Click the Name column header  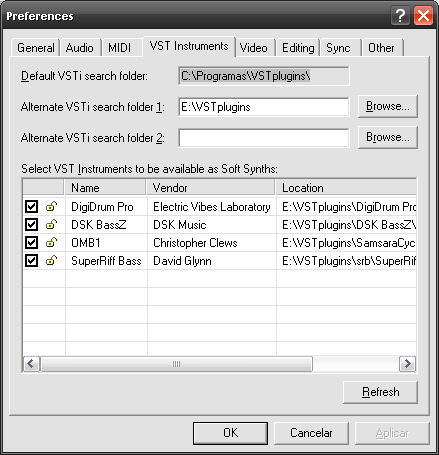coord(105,188)
